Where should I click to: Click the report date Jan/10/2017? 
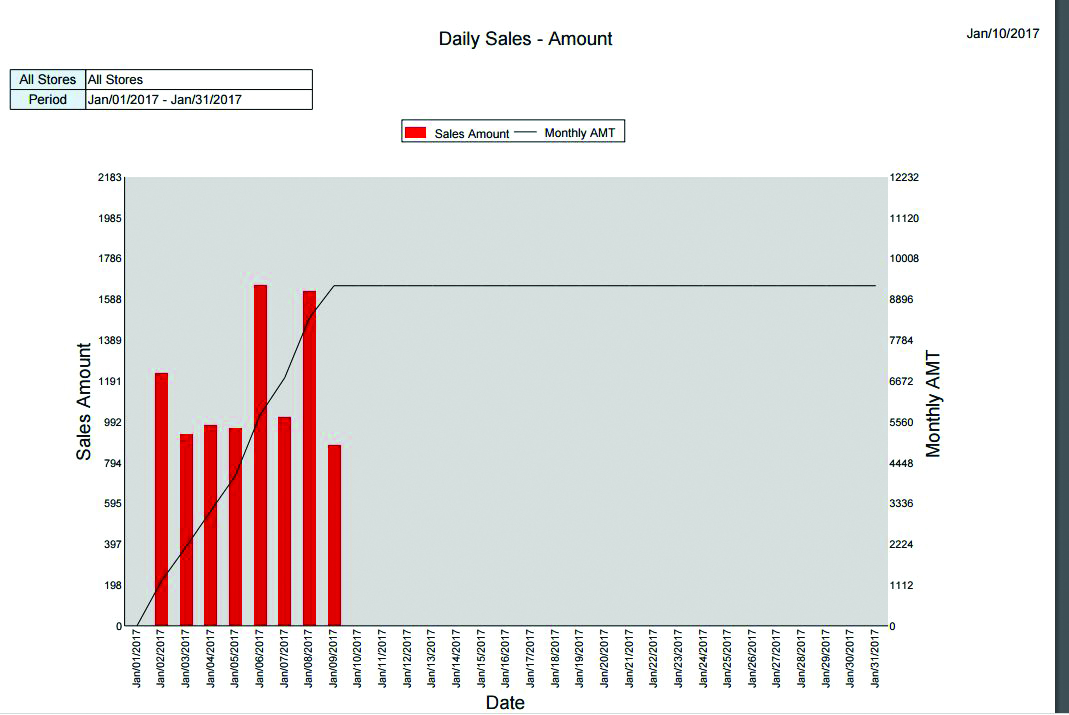[1003, 33]
